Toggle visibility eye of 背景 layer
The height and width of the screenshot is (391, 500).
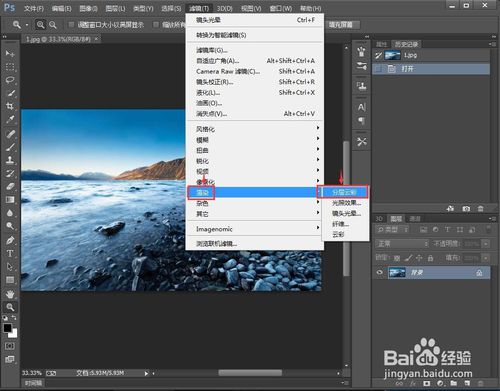tap(379, 273)
